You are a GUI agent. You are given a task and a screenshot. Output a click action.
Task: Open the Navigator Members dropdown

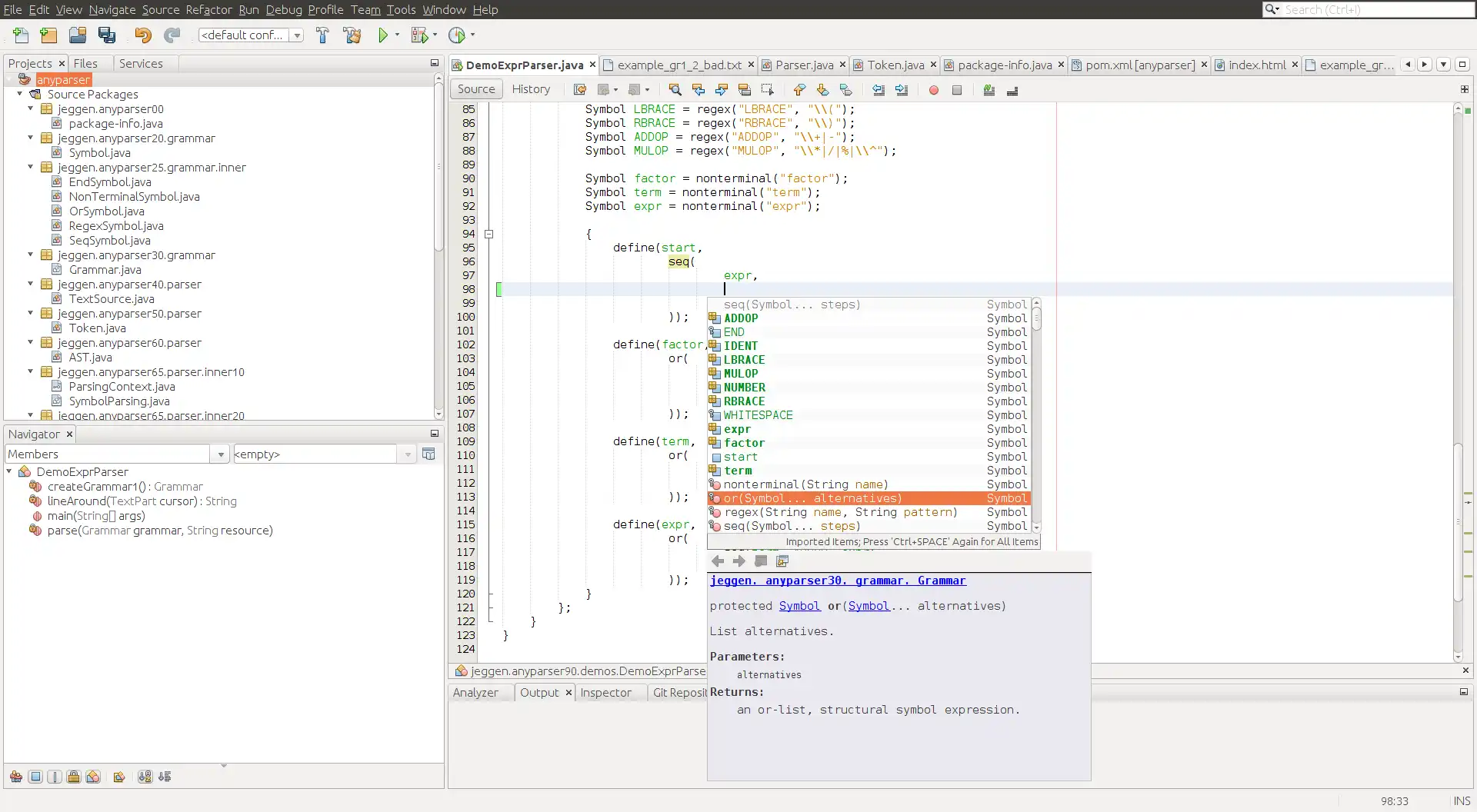[221, 454]
